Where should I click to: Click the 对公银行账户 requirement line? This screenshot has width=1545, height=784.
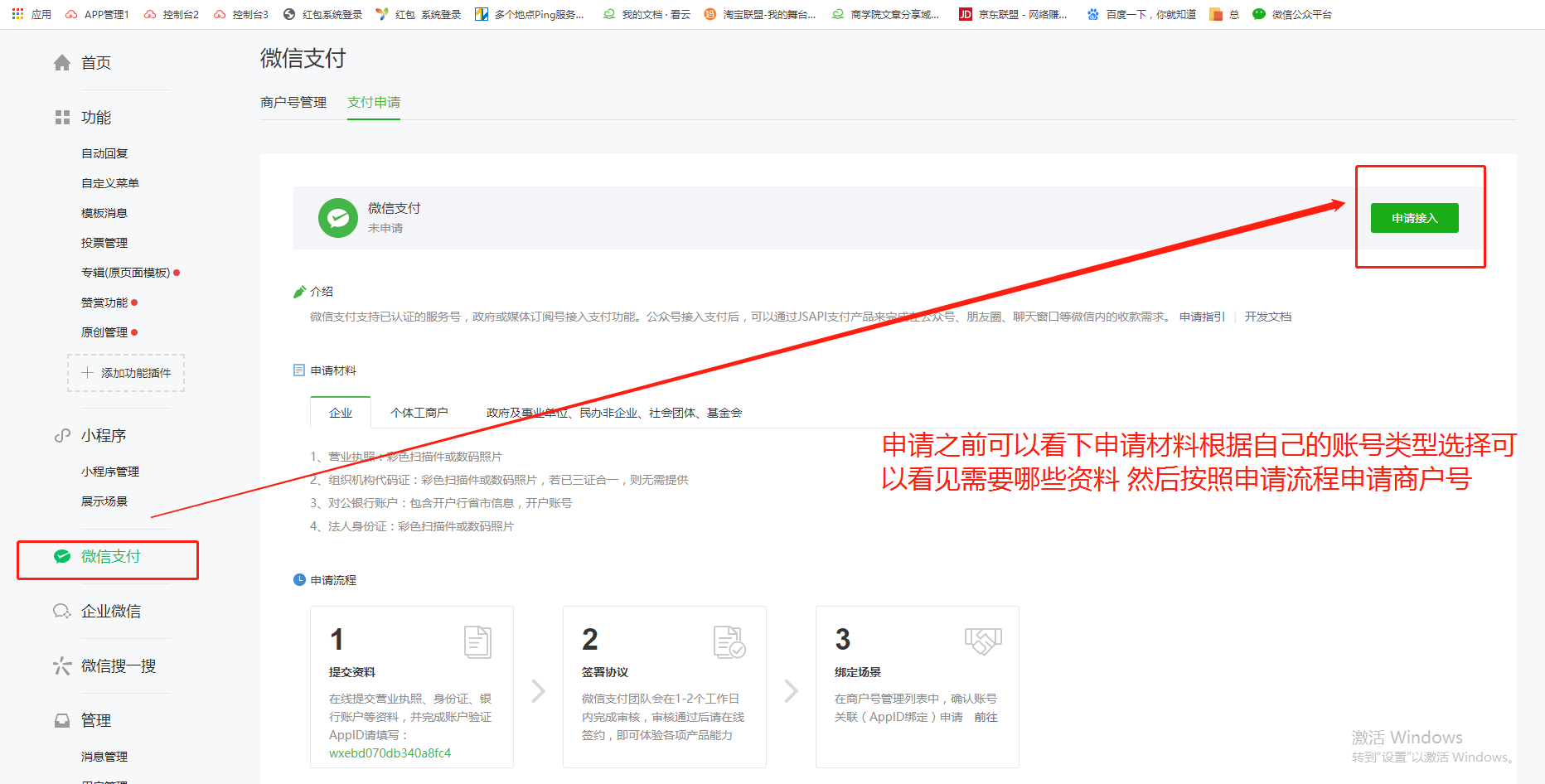[441, 503]
